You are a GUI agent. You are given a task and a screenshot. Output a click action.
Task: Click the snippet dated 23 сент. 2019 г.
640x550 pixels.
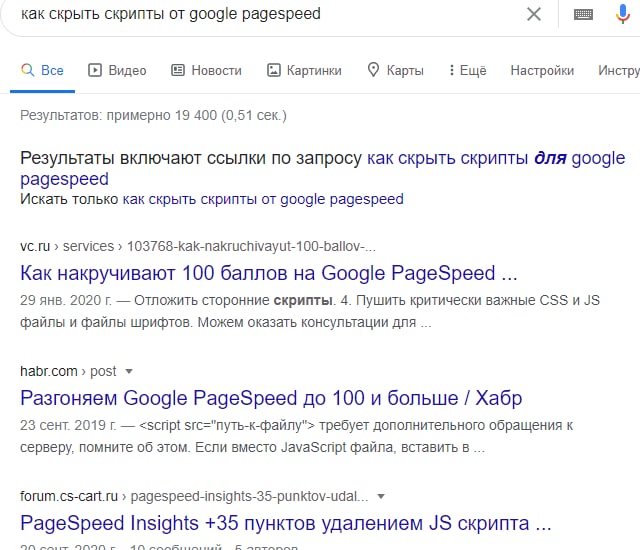point(297,436)
